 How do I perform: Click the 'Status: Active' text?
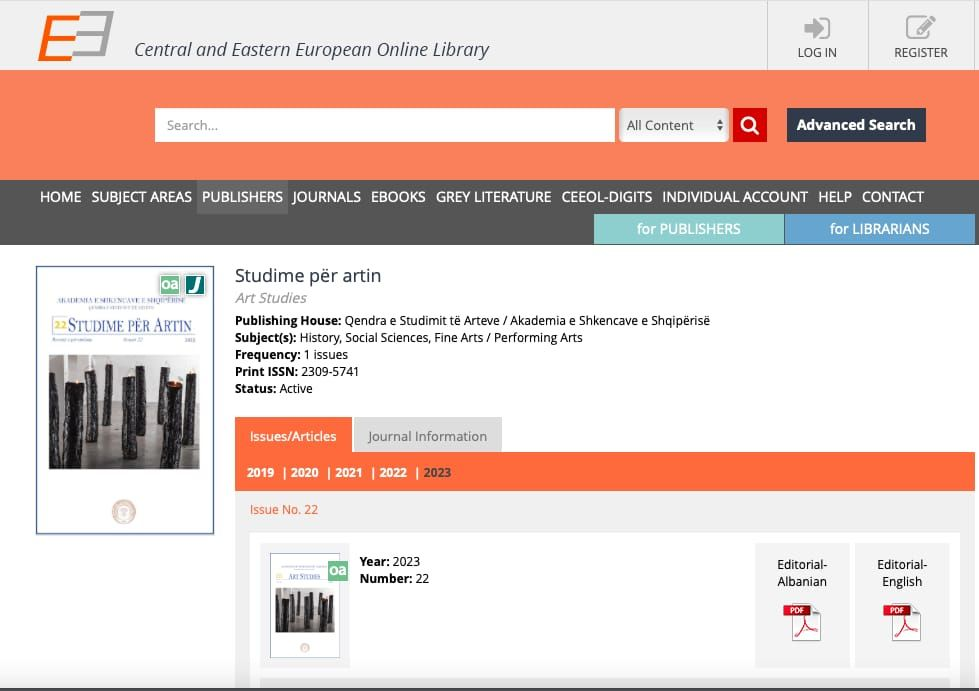click(273, 388)
